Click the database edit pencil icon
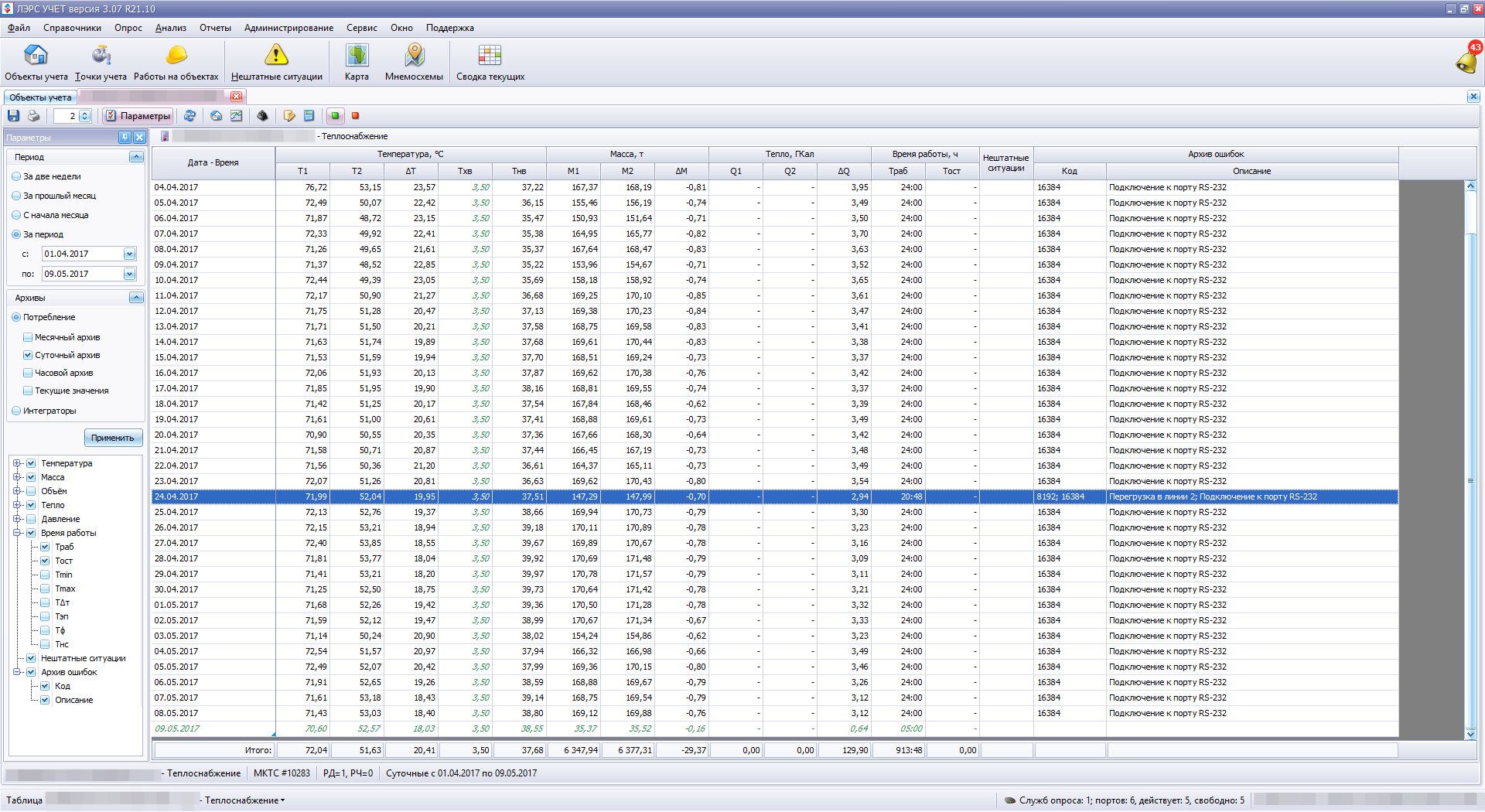Screen dimensions: 1485x812 289,116
